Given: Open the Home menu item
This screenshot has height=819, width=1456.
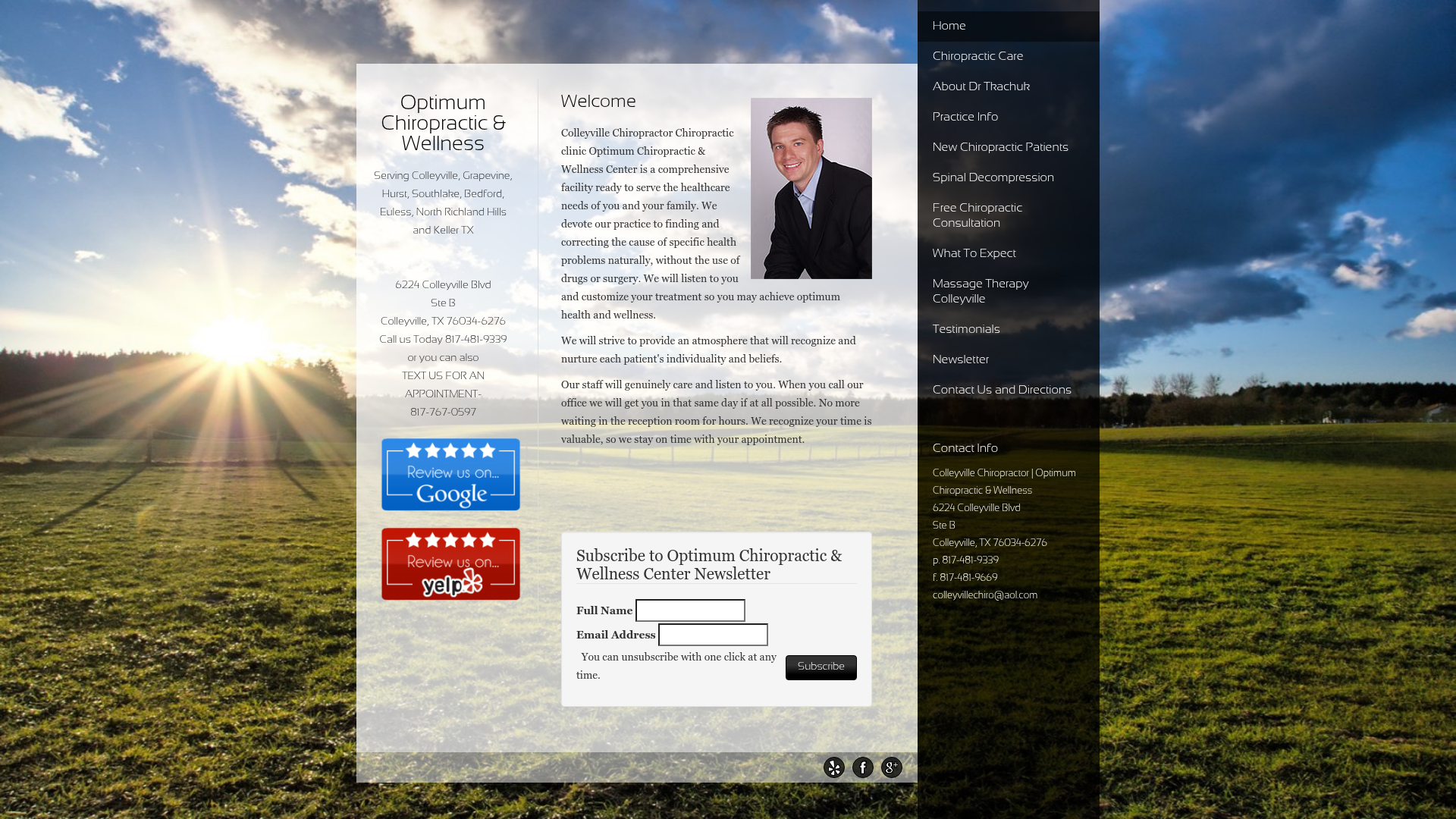Looking at the screenshot, I should coord(949,26).
